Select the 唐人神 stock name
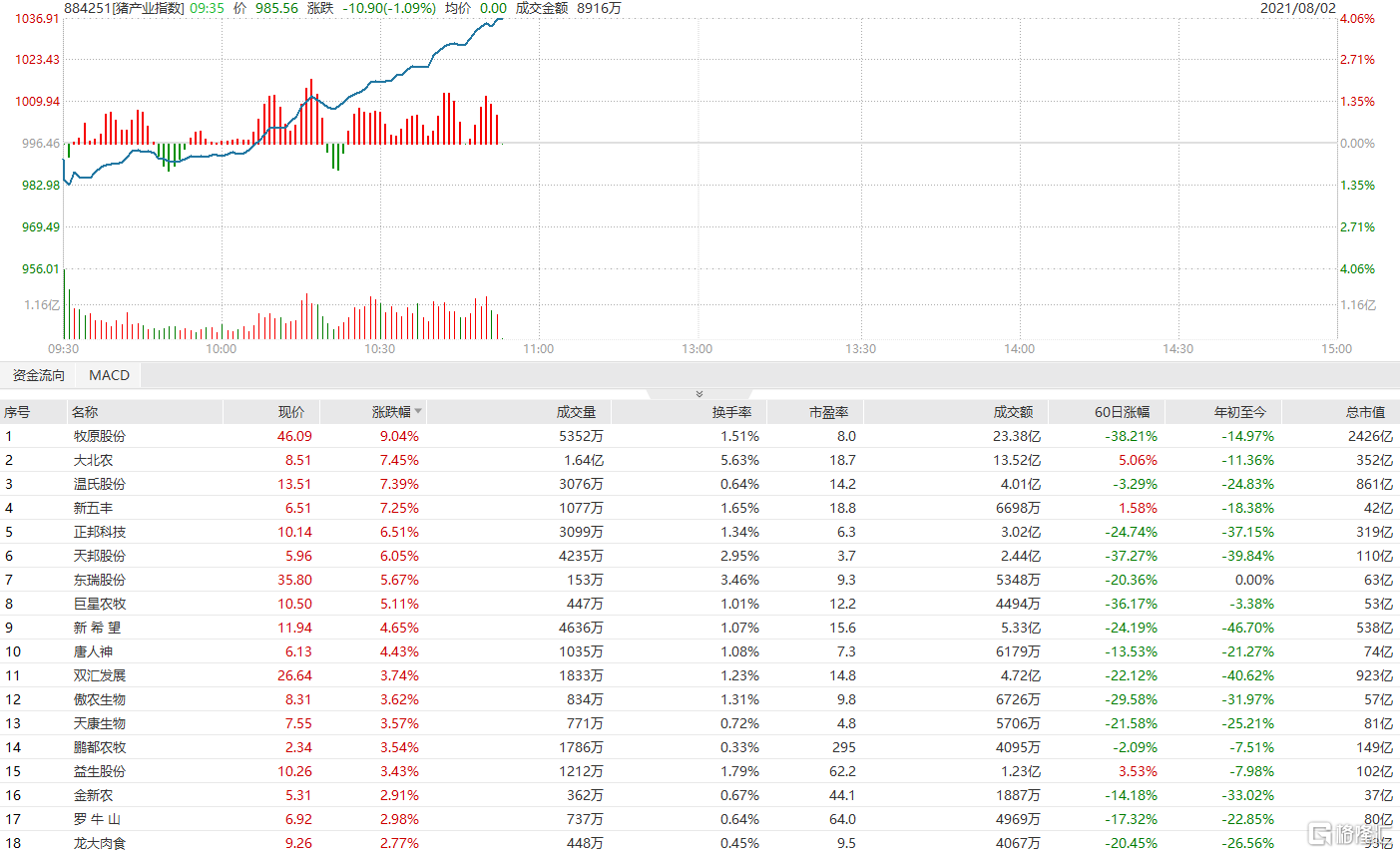Image resolution: width=1400 pixels, height=854 pixels. pos(93,651)
